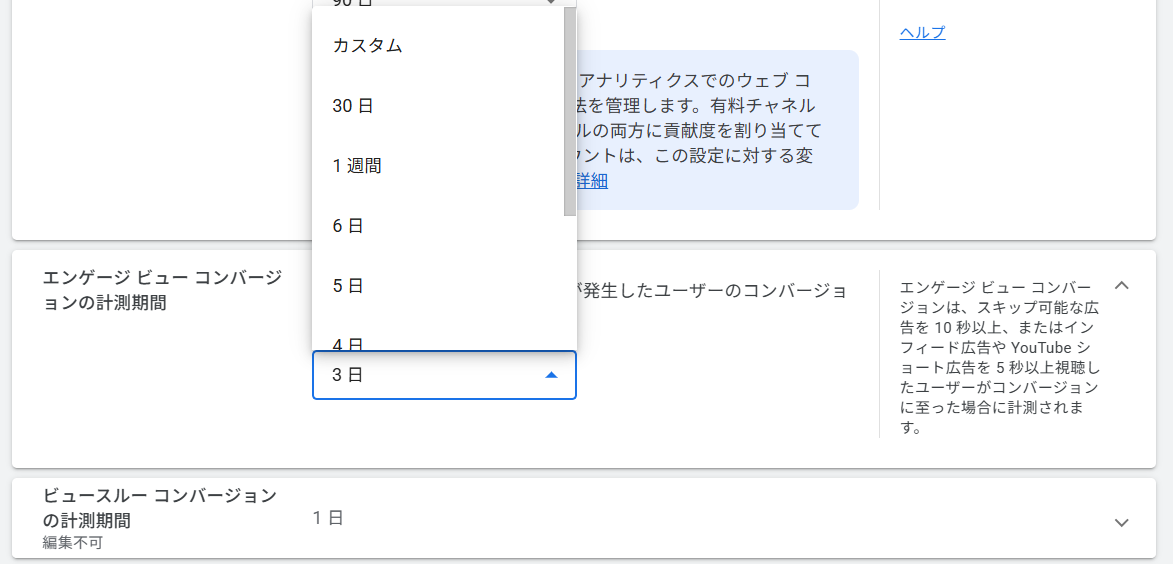The image size is (1173, 564).
Task: Collapse the エンゲージ ビュー コンバージョン section chevron
Action: point(1121,285)
